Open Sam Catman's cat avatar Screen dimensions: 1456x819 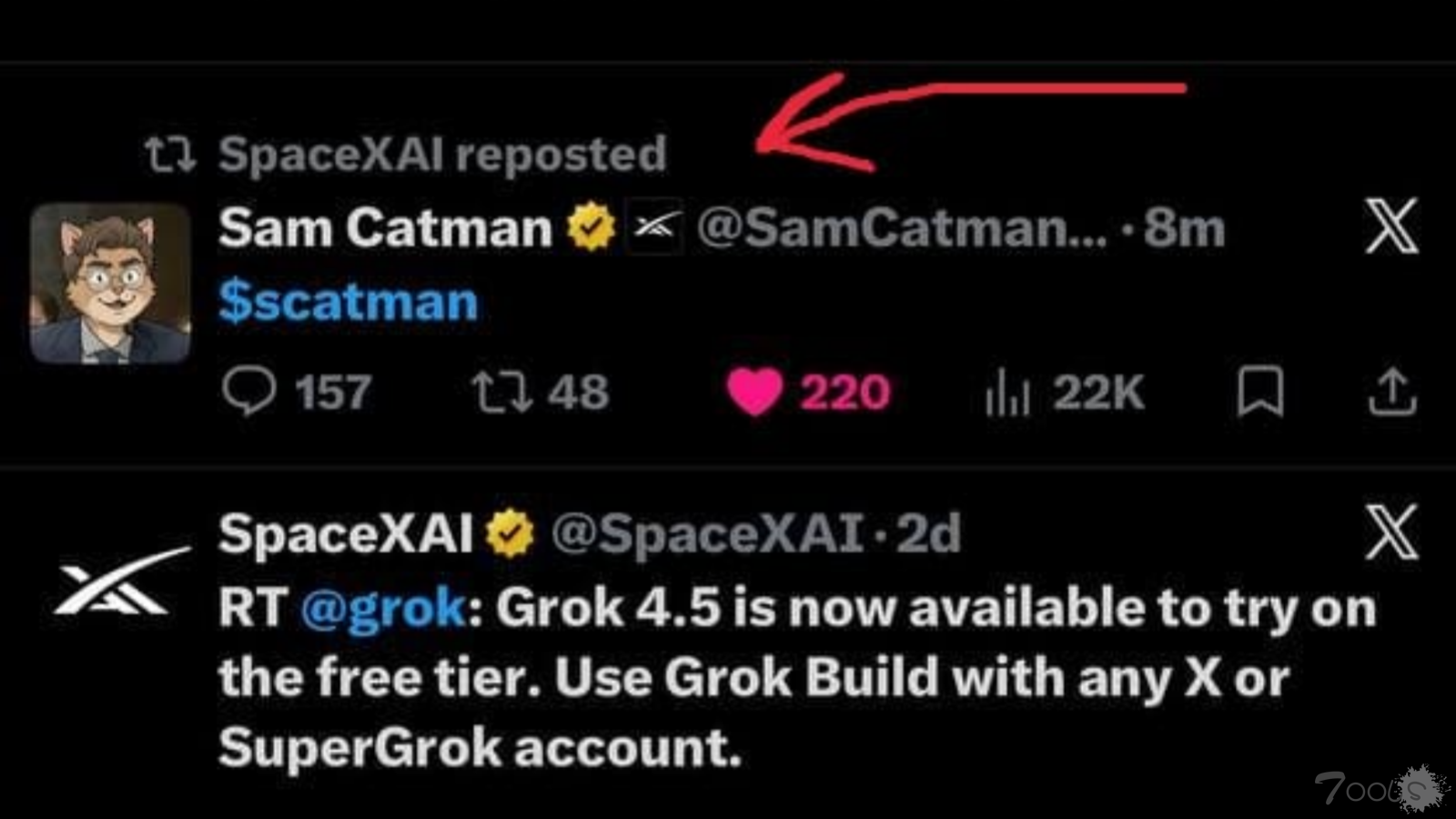pos(110,283)
